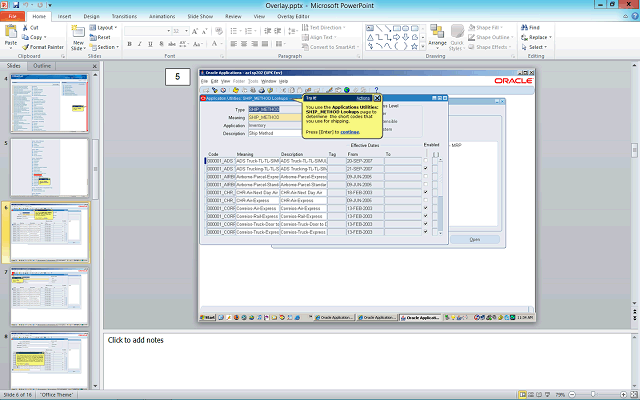Screen dimensions: 640x400
Task: Click in the notes area
Action: 367,361
